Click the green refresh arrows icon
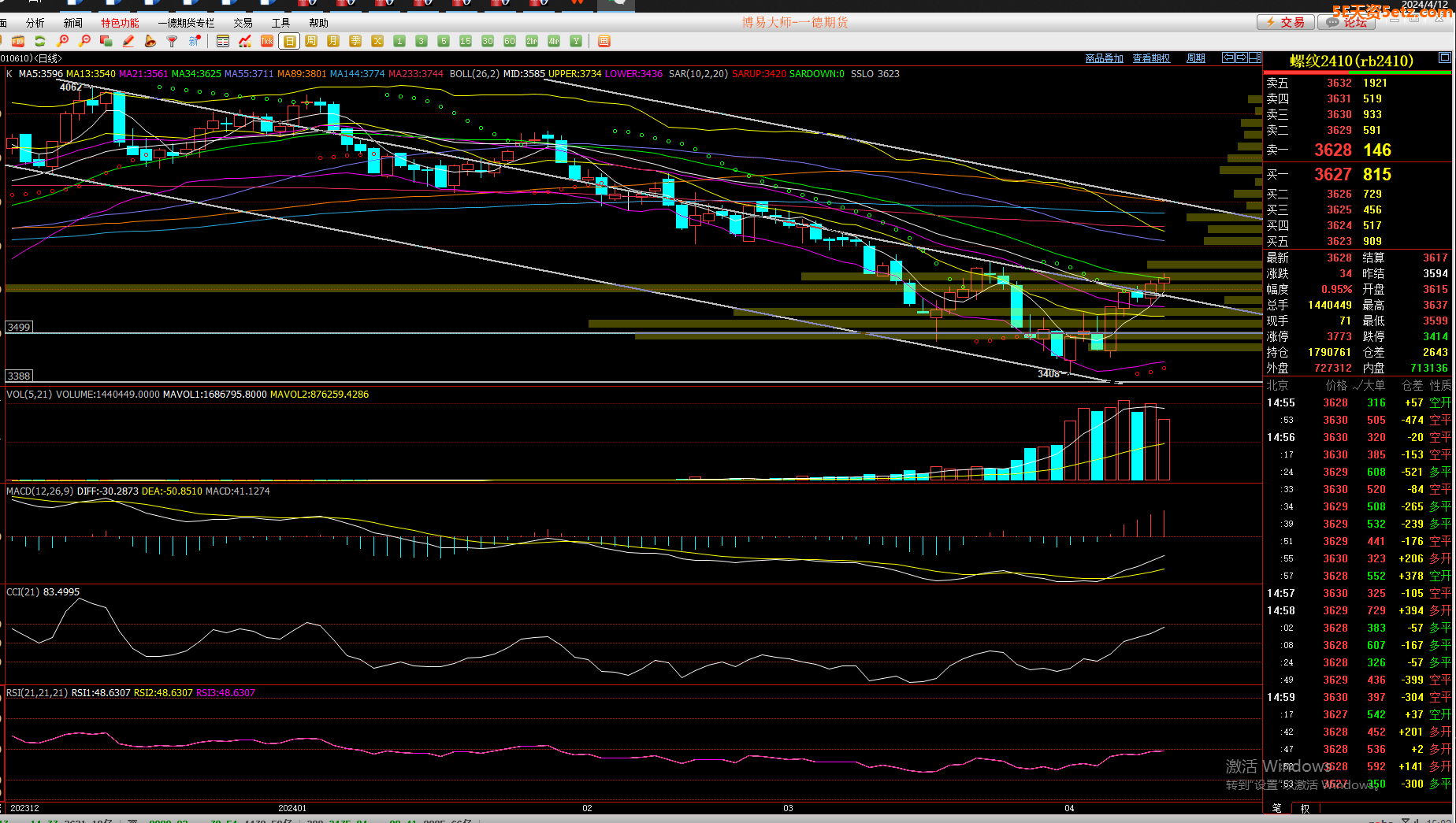The height and width of the screenshot is (823, 1456). (x=40, y=41)
